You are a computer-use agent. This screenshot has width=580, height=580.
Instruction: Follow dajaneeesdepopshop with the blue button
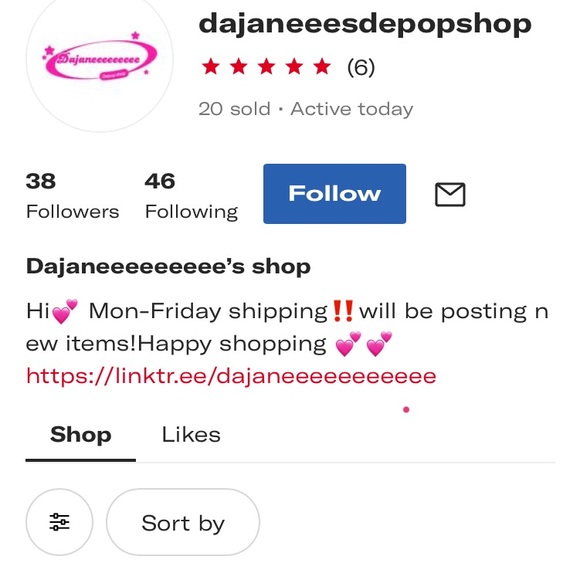(334, 194)
